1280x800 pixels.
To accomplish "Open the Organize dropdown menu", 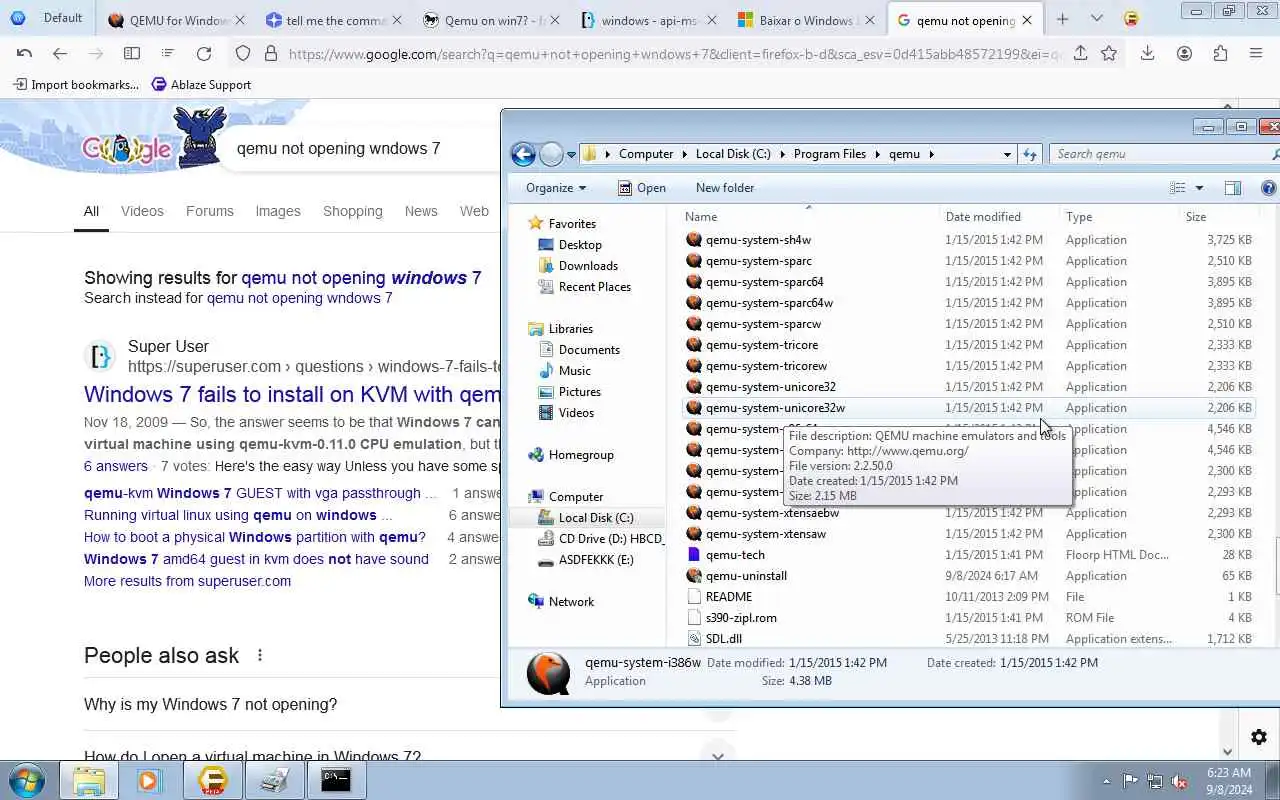I will 555,188.
